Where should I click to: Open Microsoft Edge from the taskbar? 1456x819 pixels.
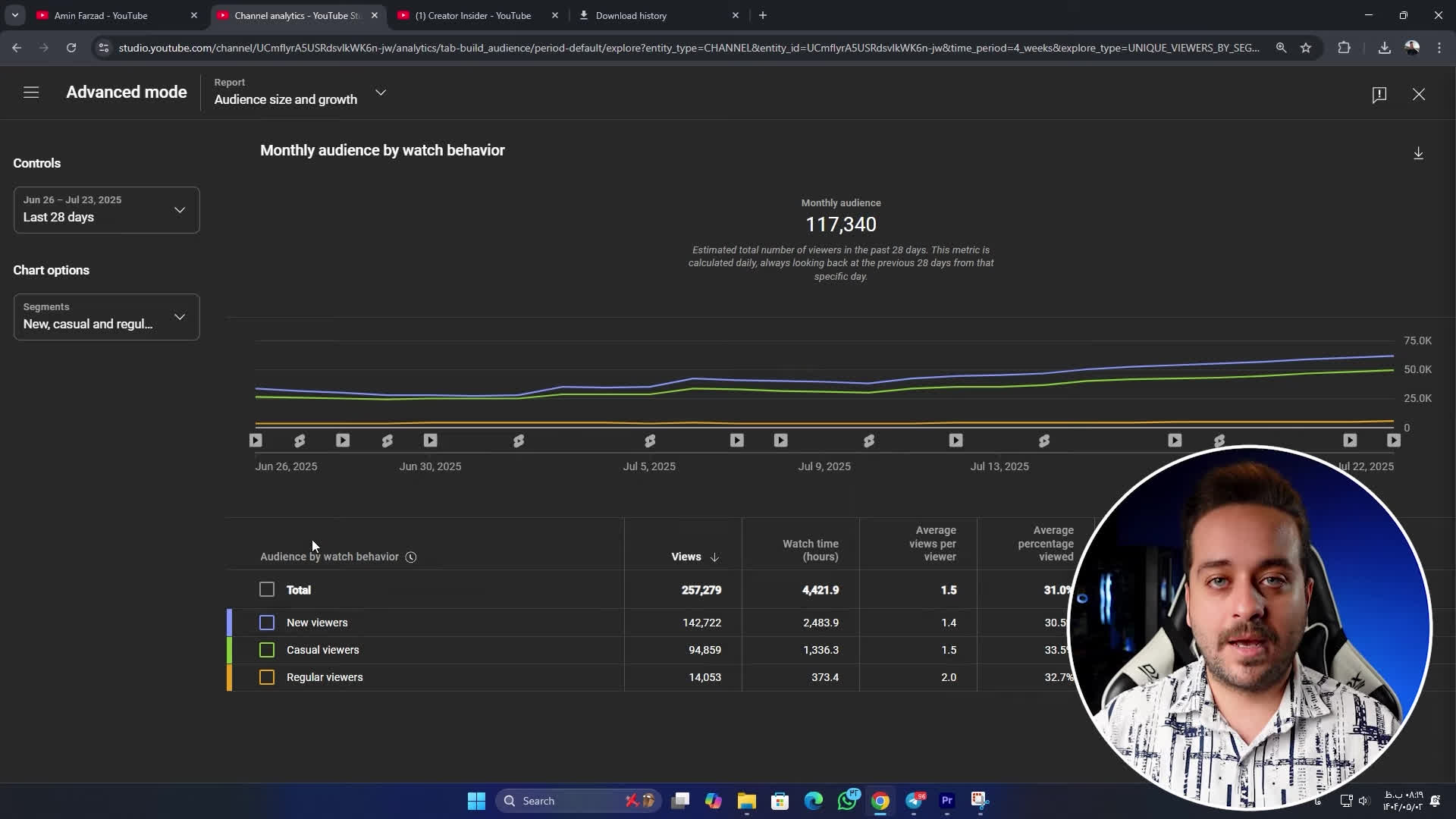pyautogui.click(x=814, y=801)
